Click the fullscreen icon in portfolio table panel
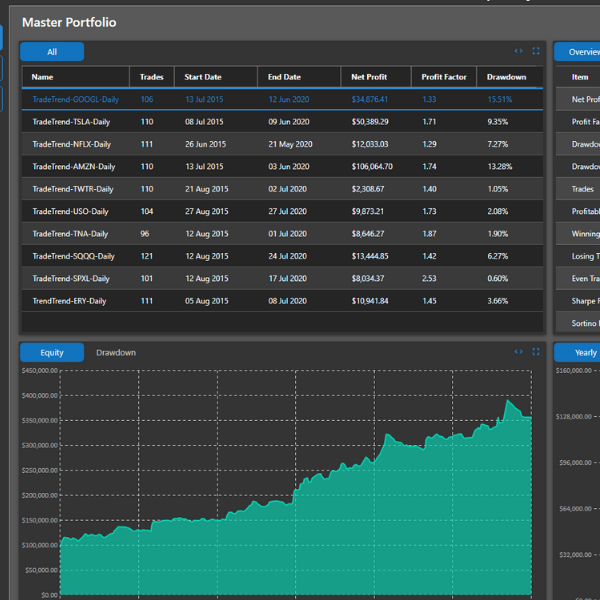The height and width of the screenshot is (600, 600). 536,51
